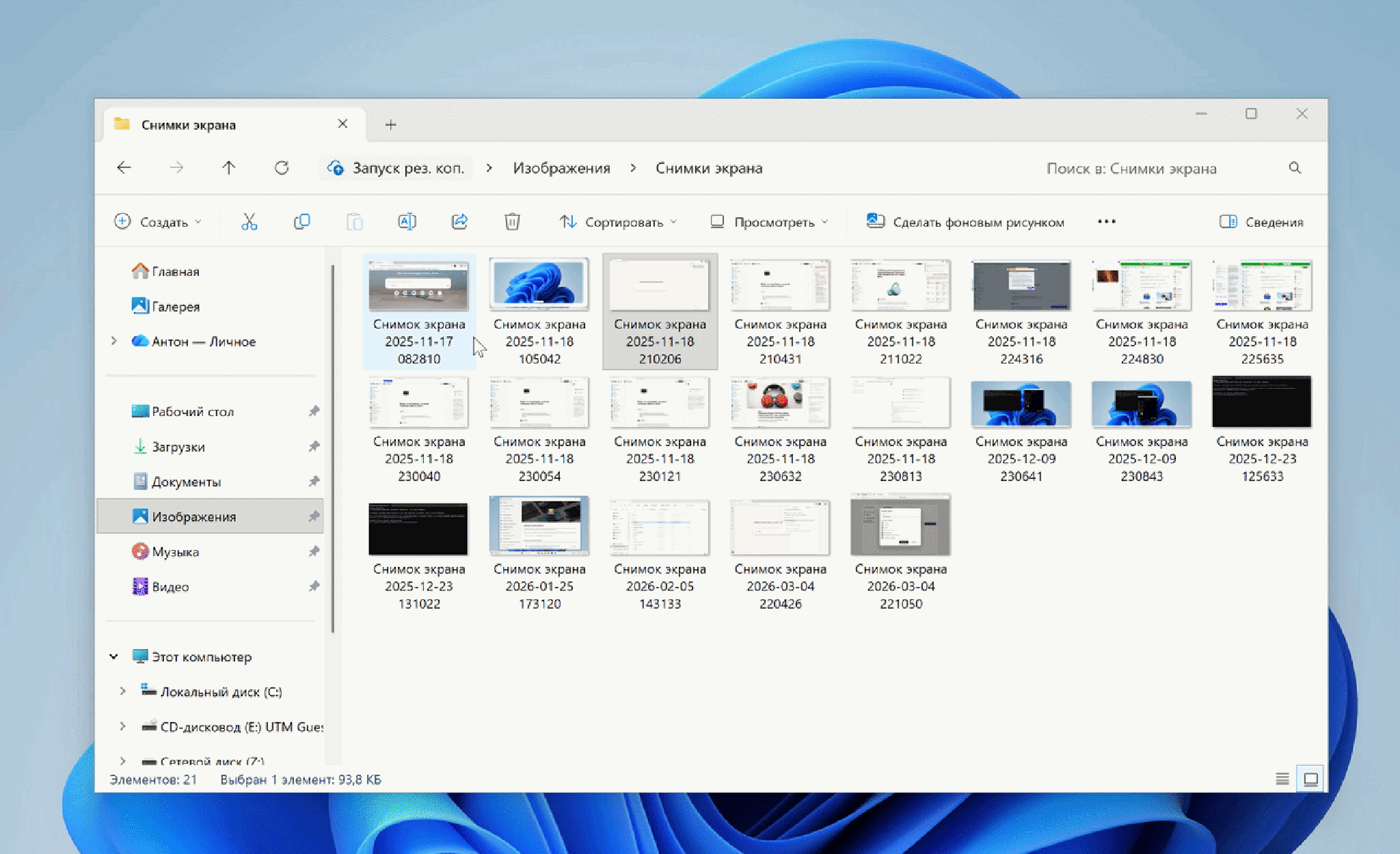This screenshot has width=1400, height=854.
Task: Open the three-dots more options menu
Action: tap(1106, 221)
